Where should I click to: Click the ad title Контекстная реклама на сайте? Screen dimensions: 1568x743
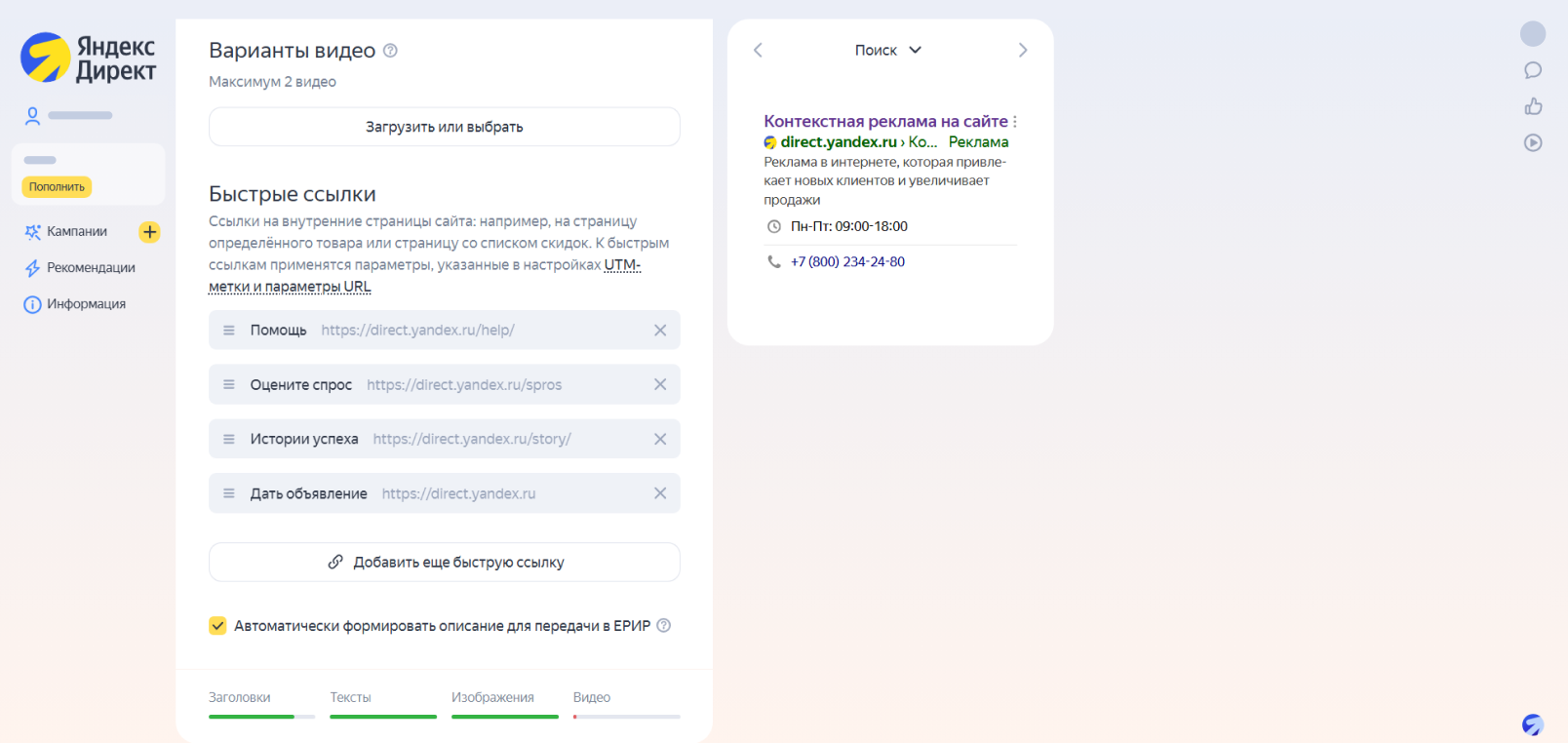click(x=885, y=122)
